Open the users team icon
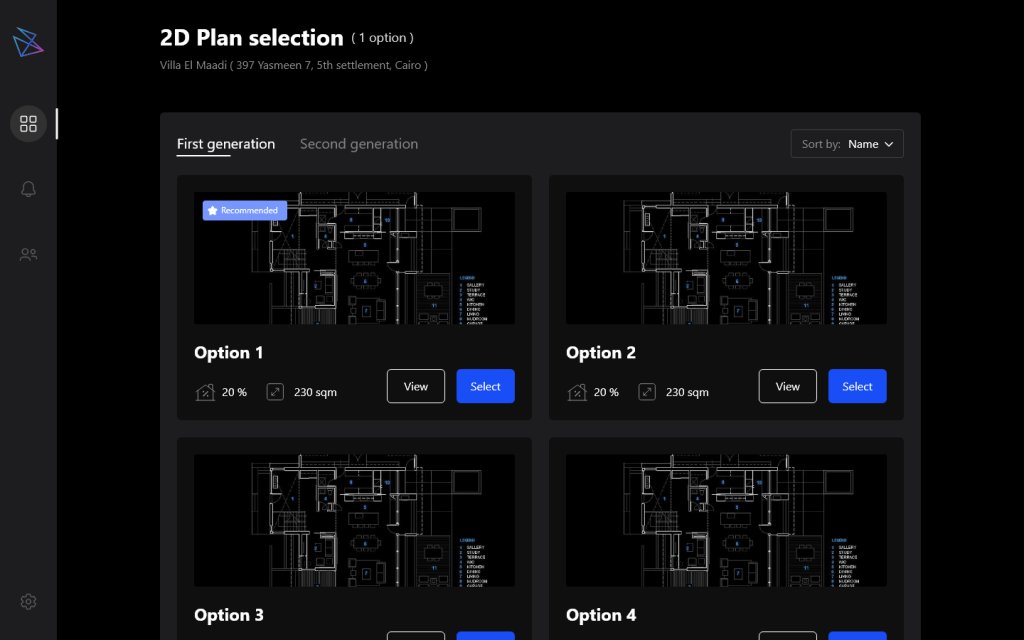1024x640 pixels. [x=28, y=255]
